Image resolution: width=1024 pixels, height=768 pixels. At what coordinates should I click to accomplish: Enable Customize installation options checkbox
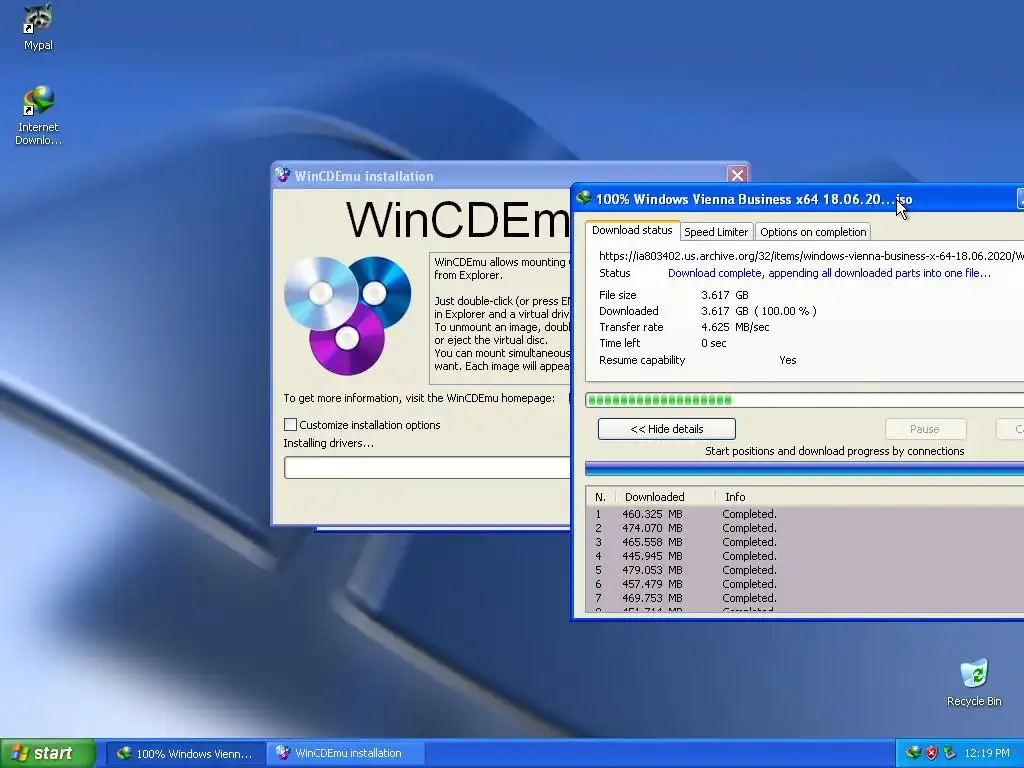[291, 424]
